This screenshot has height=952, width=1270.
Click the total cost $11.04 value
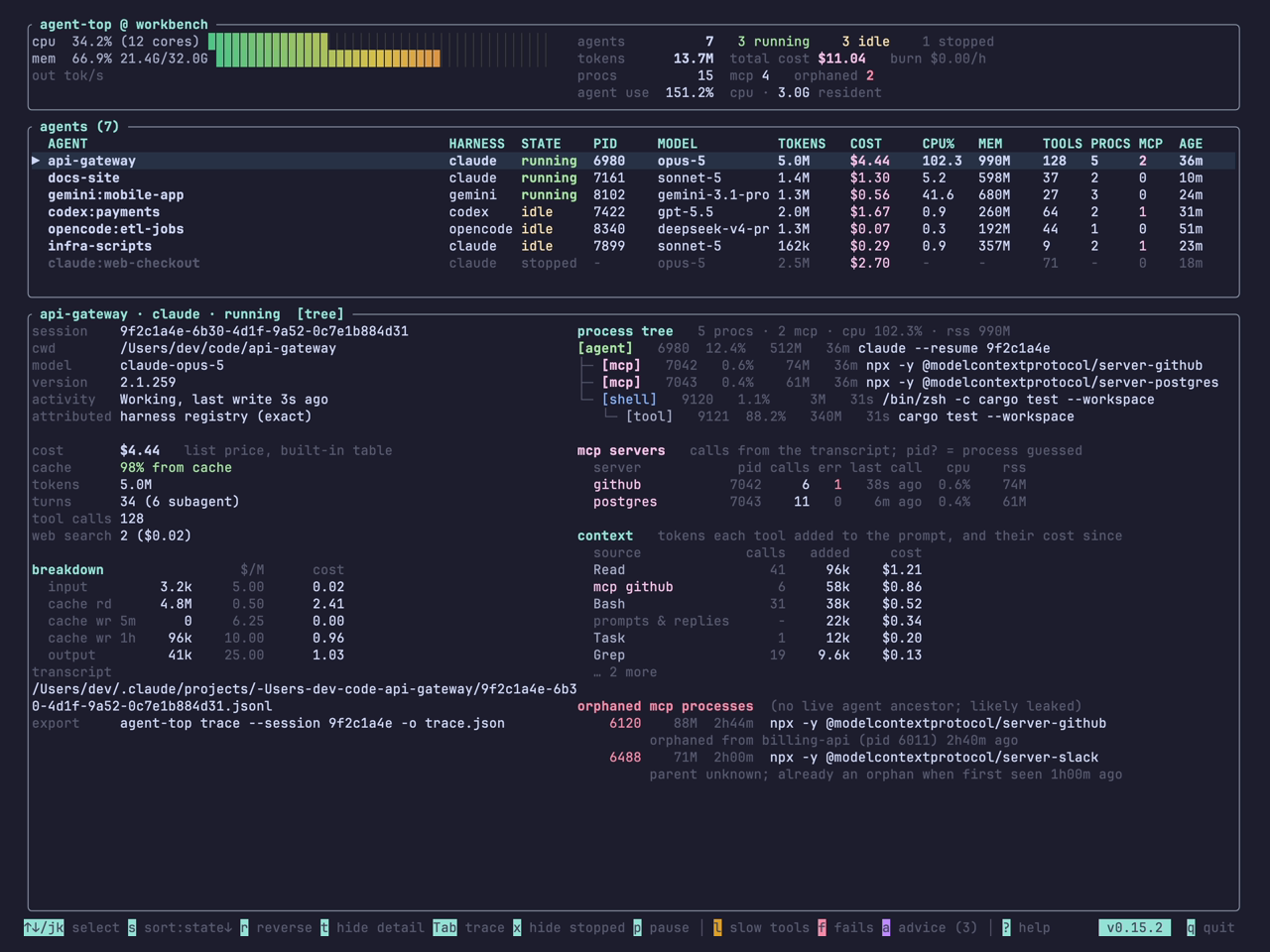tap(841, 59)
